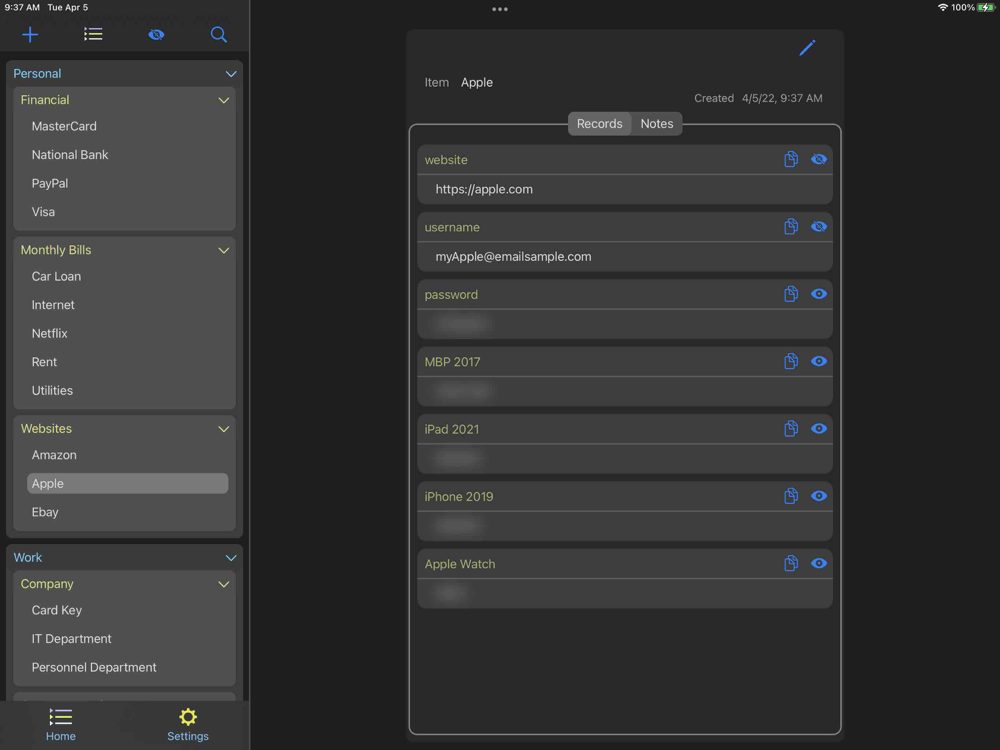
Task: Copy the password record value
Action: (x=791, y=294)
